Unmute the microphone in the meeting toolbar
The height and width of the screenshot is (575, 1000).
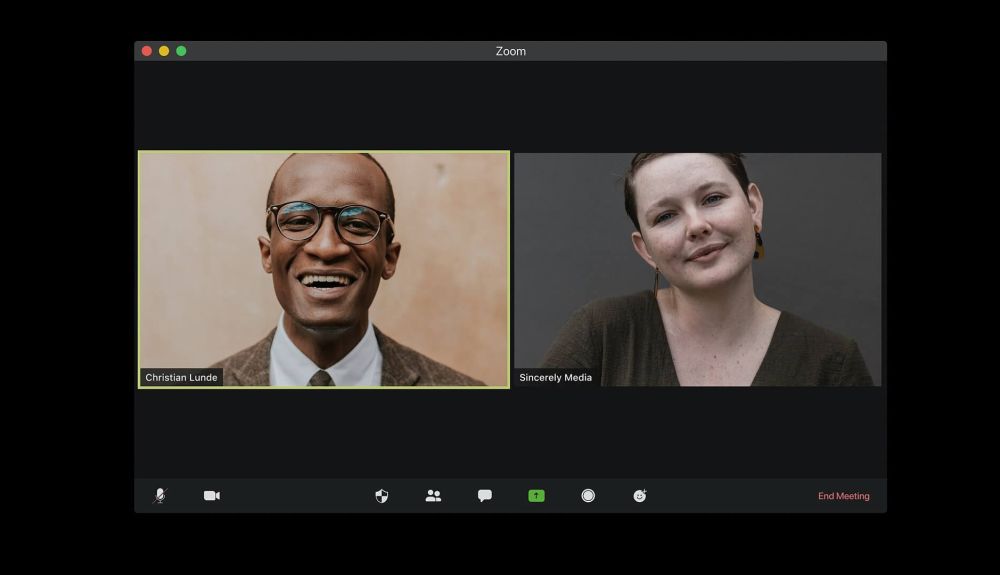click(160, 495)
